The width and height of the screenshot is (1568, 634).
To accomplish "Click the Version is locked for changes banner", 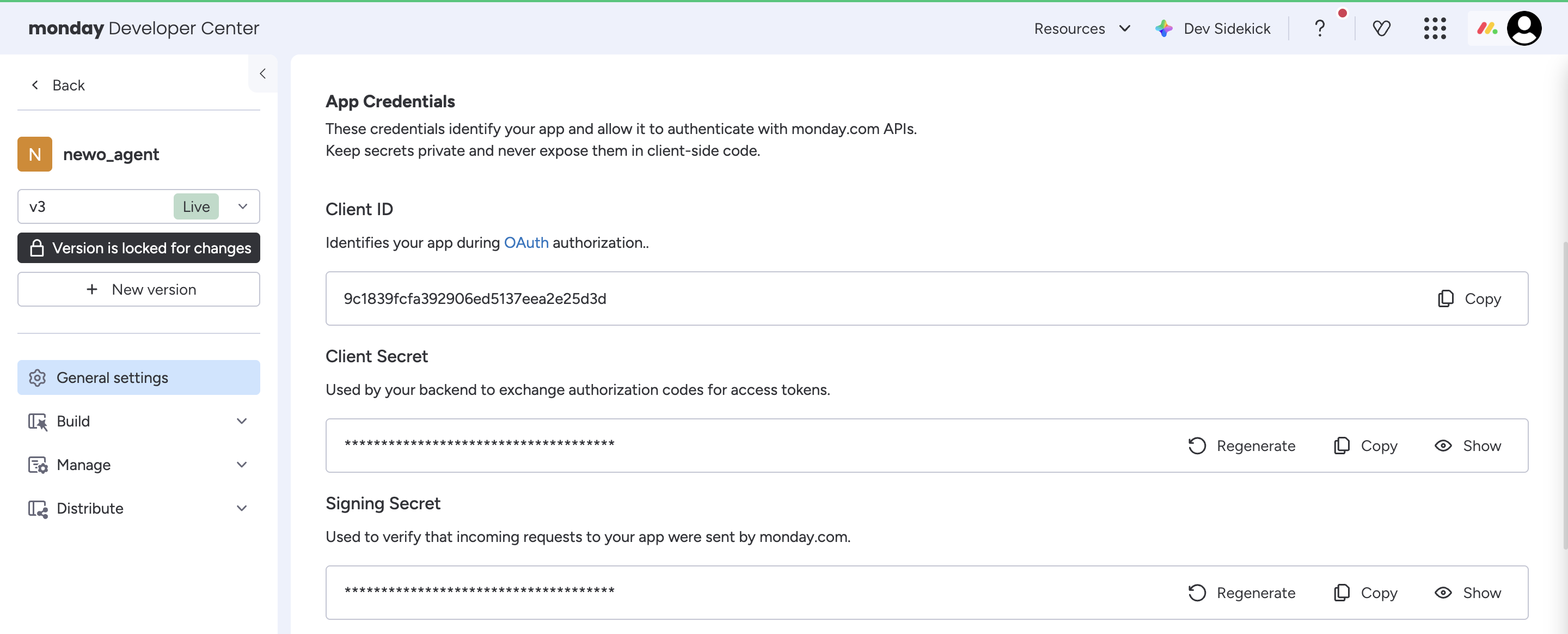I will coord(139,248).
